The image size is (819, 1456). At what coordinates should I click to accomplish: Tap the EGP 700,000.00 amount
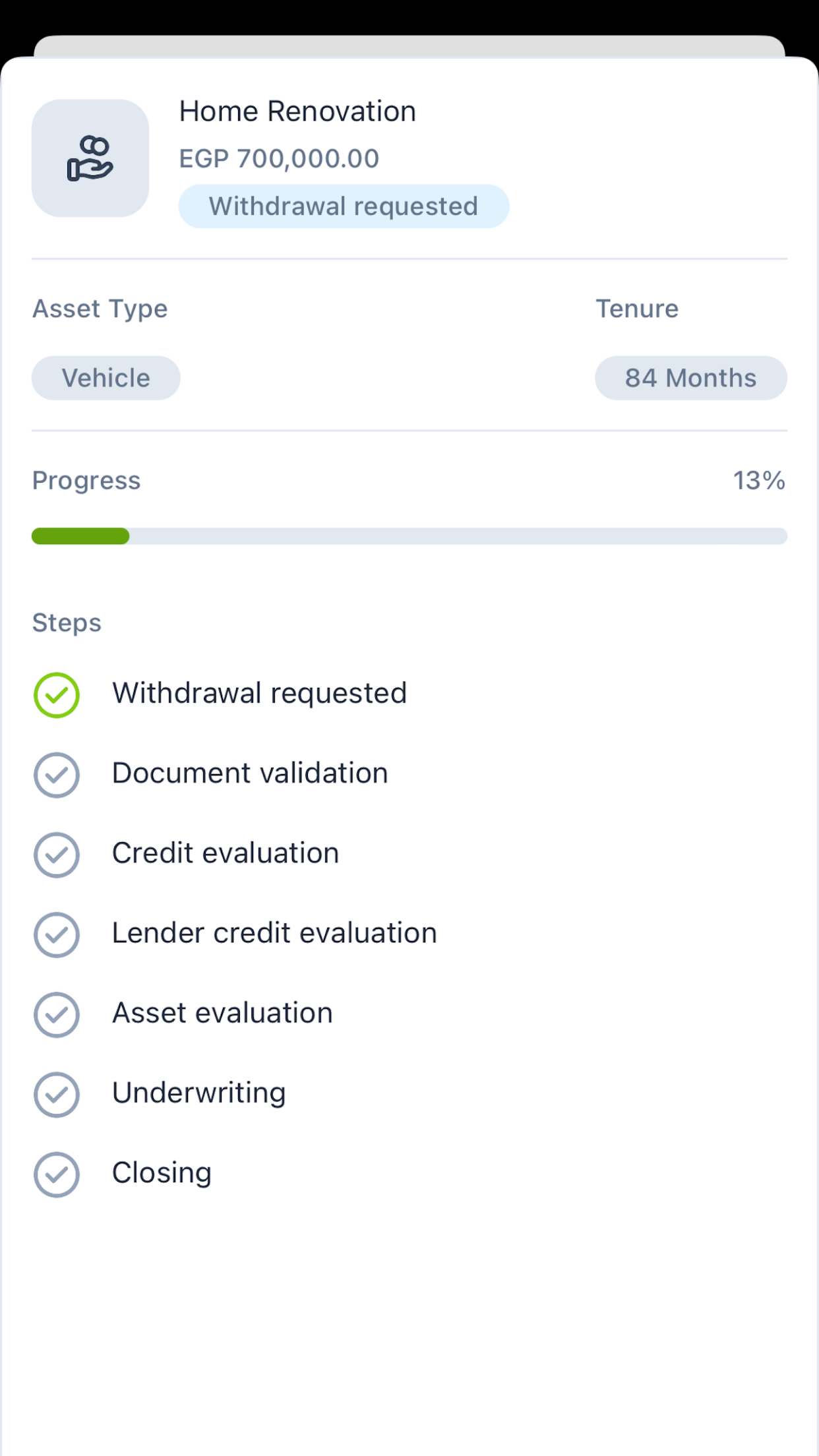[279, 159]
